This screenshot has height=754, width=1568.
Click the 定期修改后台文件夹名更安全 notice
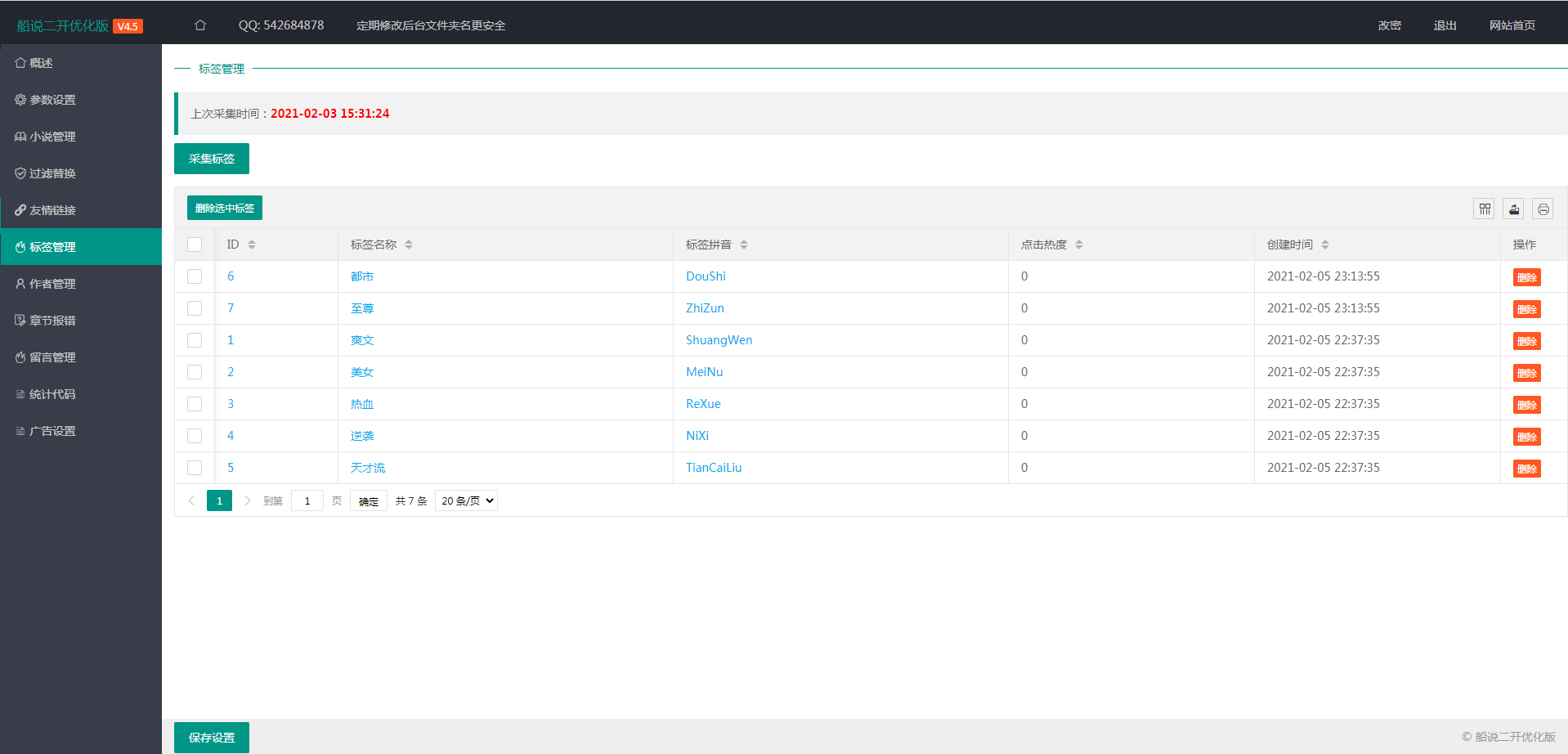431,25
